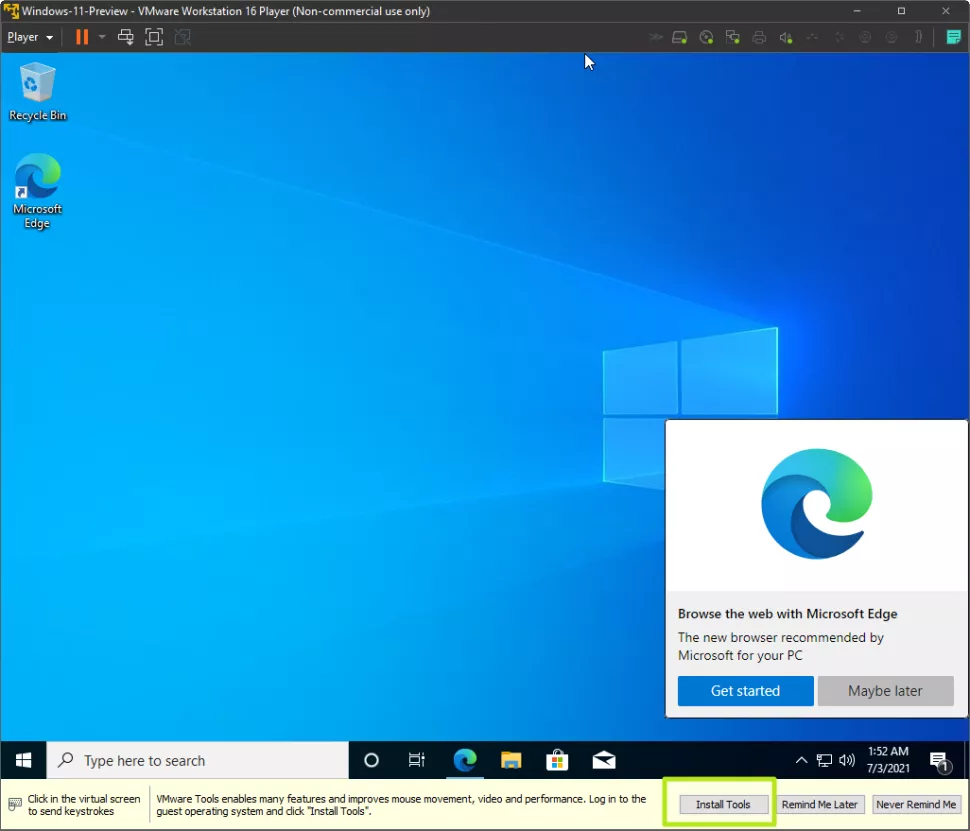Viewport: 970px width, 831px height.
Task: Open the Player menu
Action: pyautogui.click(x=30, y=37)
